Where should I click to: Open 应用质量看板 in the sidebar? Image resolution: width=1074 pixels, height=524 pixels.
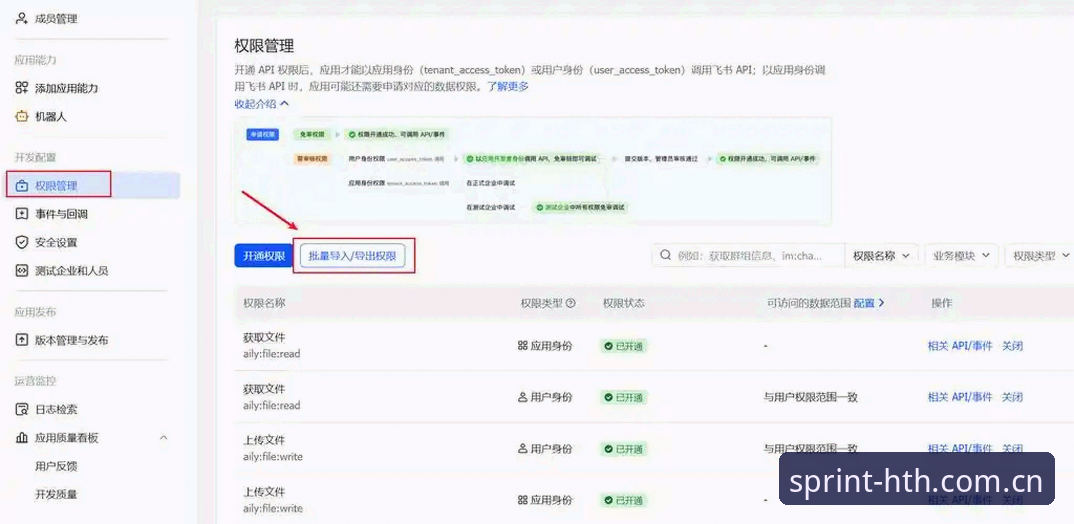pyautogui.click(x=66, y=438)
